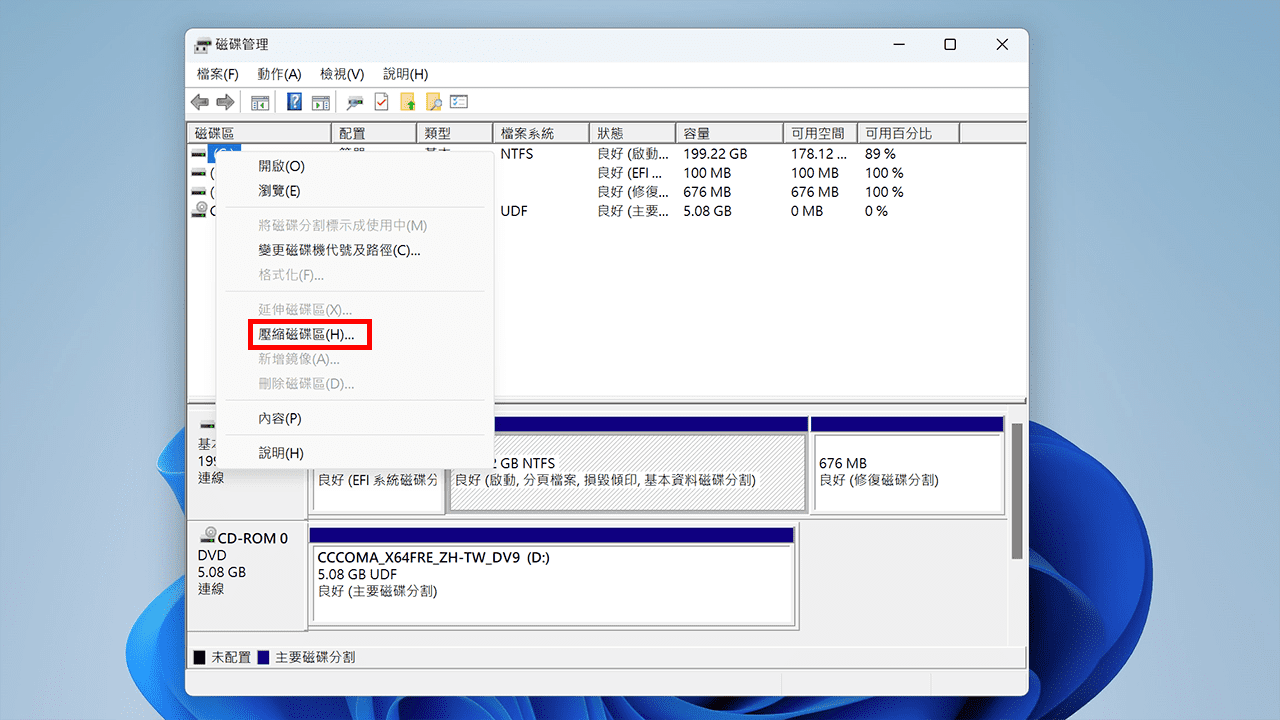Open the 檔案(F) menu
Image resolution: width=1280 pixels, height=720 pixels.
pos(218,73)
